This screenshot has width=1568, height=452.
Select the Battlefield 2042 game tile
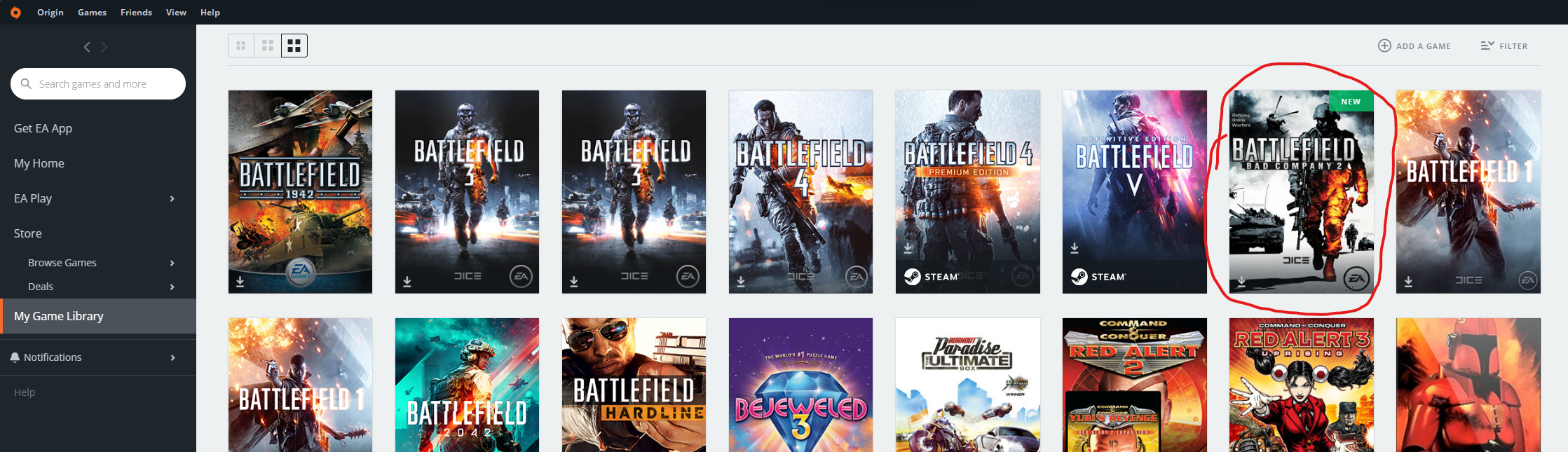point(467,385)
